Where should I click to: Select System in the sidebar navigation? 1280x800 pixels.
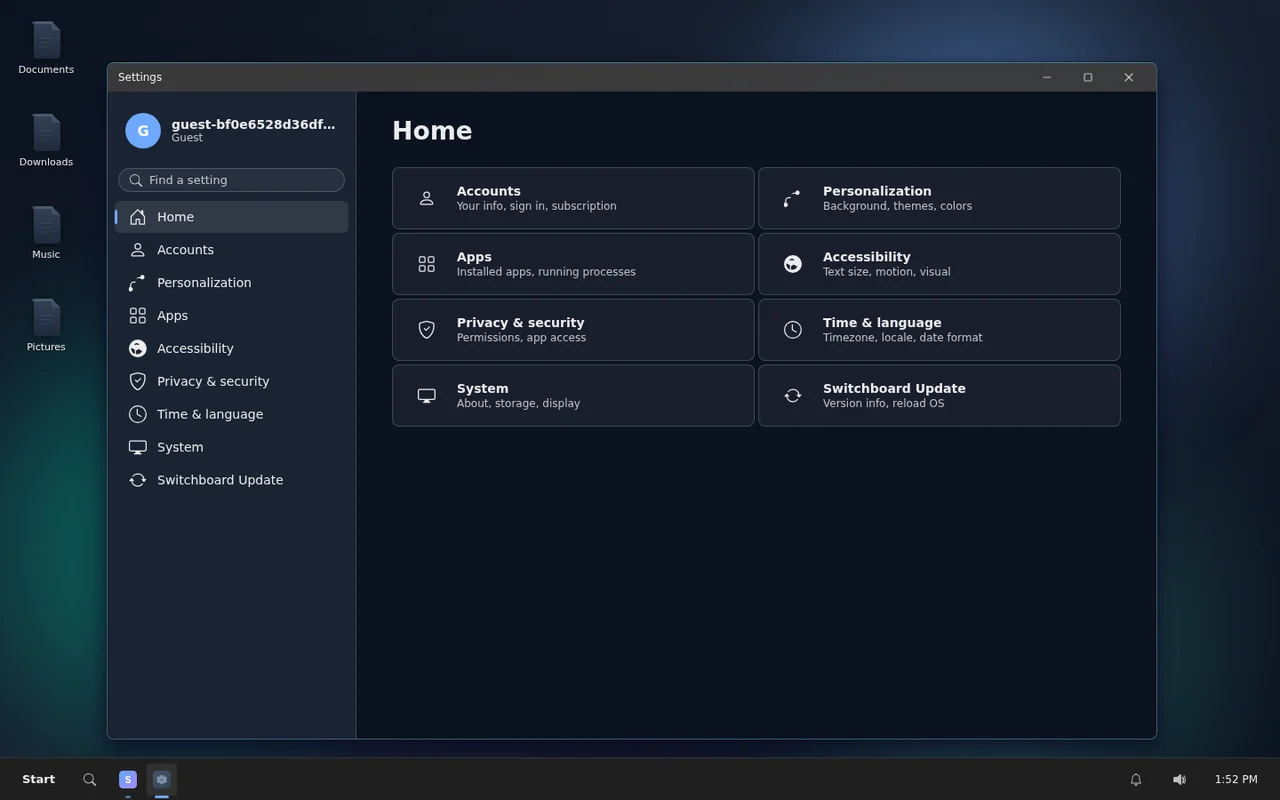click(232, 447)
